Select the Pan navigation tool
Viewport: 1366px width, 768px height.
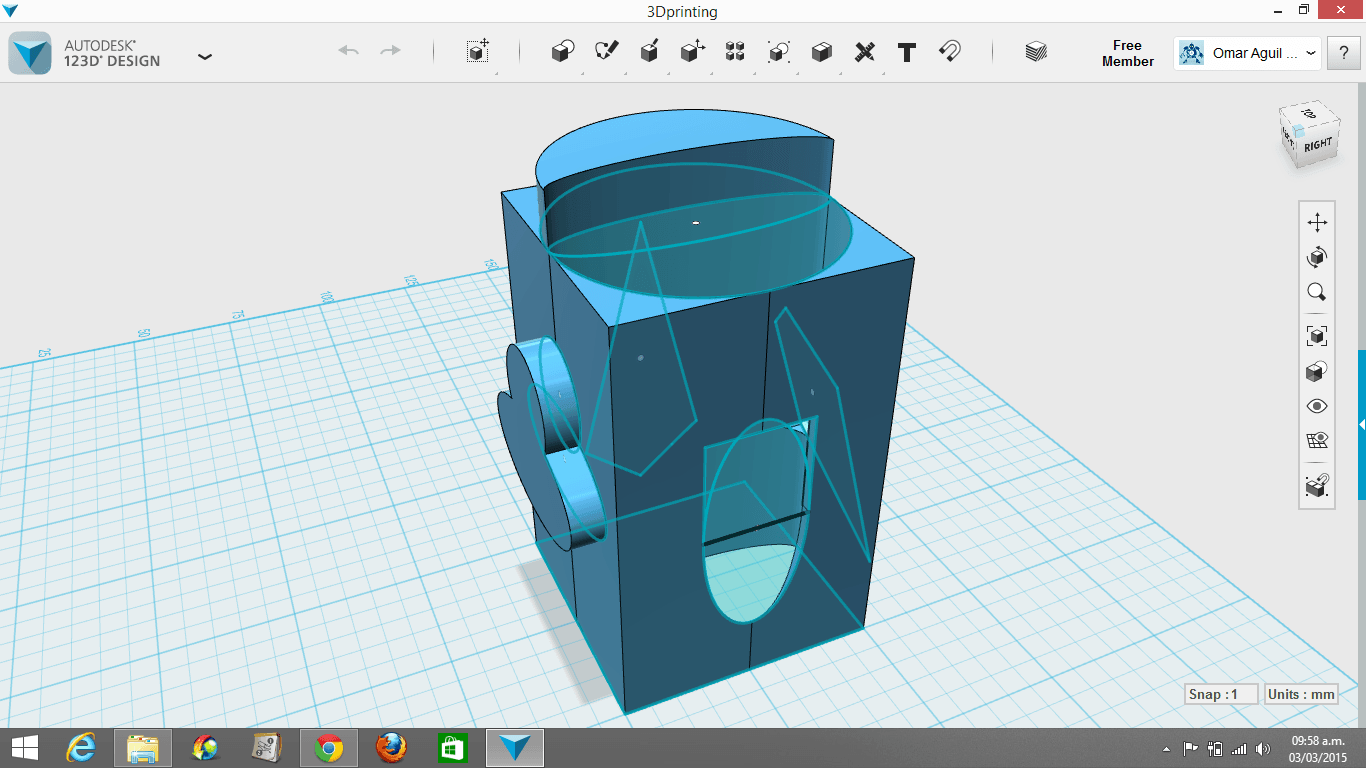point(1317,222)
